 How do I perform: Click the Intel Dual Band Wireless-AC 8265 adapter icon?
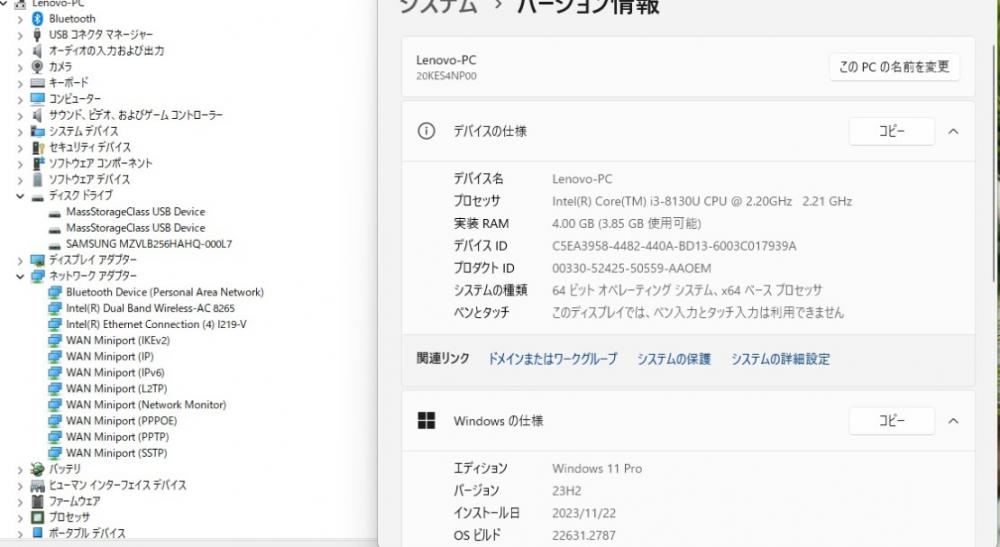55,309
